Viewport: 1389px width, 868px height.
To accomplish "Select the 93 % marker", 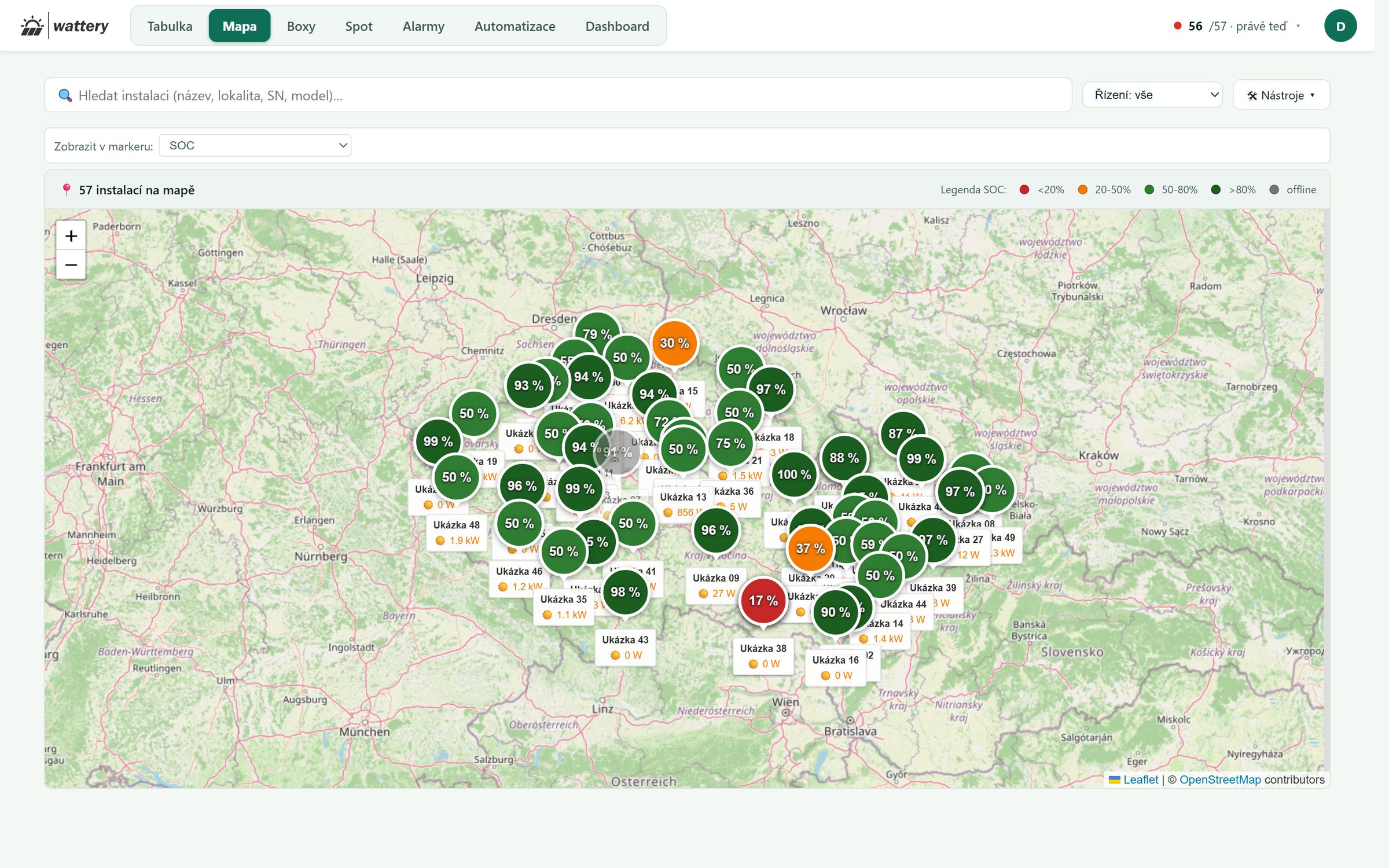I will [x=529, y=385].
